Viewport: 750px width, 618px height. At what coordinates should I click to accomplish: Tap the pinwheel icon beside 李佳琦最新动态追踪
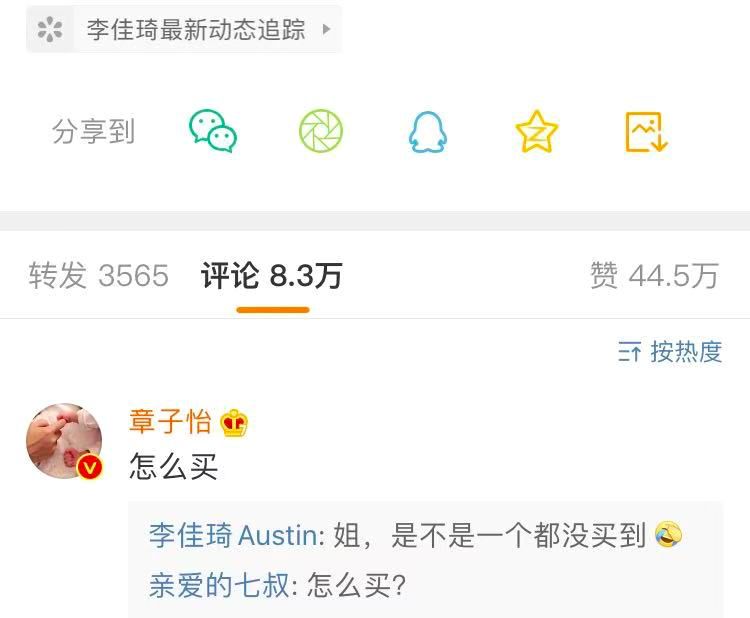click(x=50, y=29)
